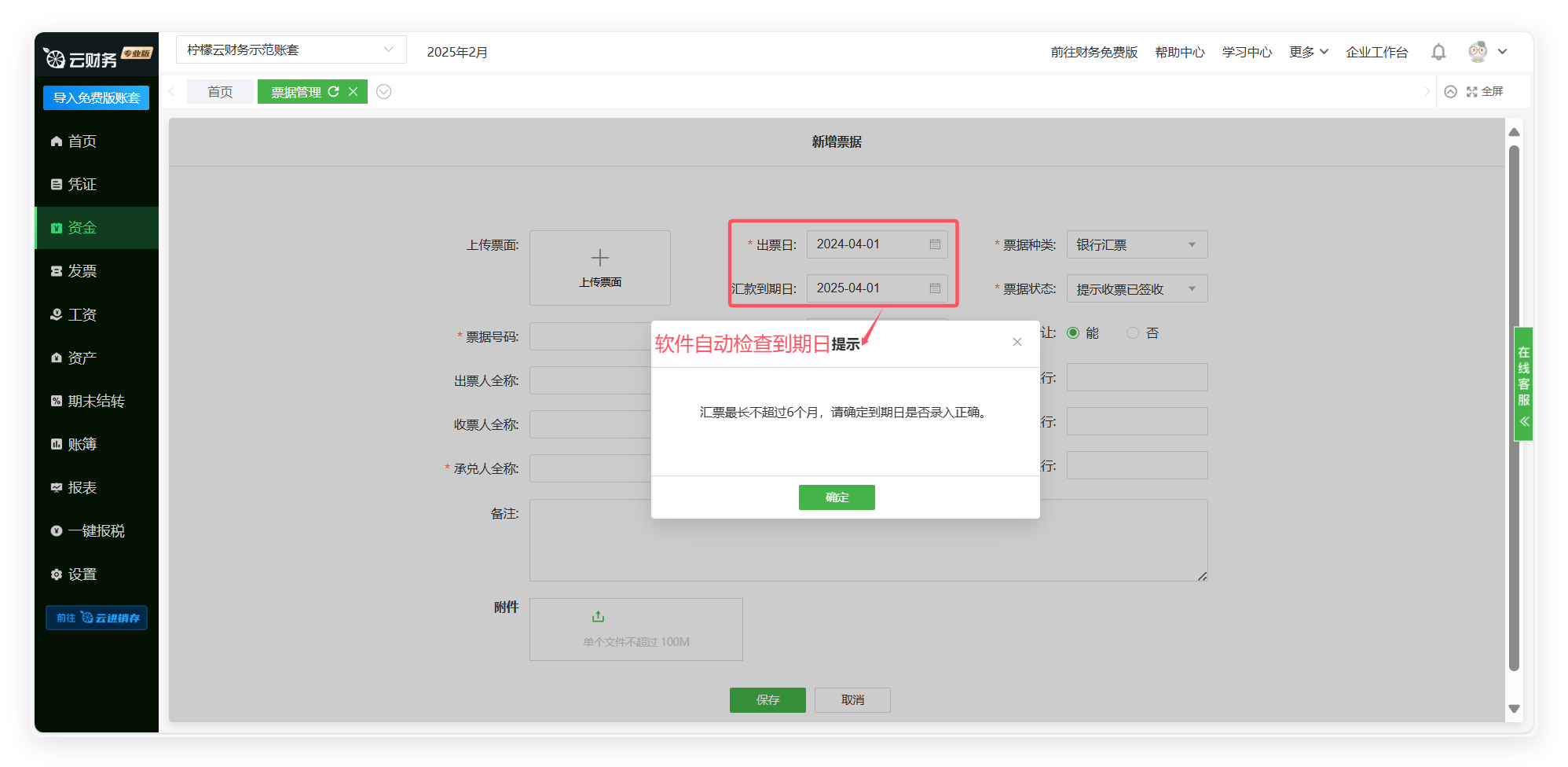This screenshot has height=767, width=1568.
Task: Select the 能 radio button
Action: [x=1073, y=333]
